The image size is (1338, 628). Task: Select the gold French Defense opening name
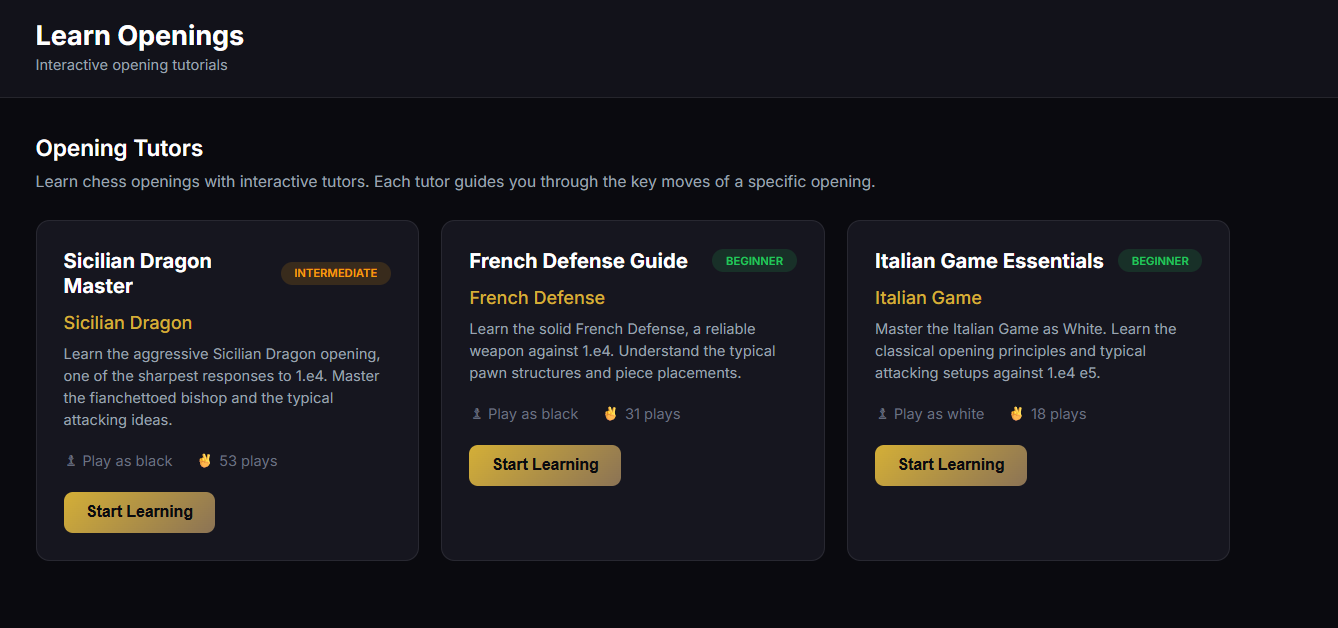pos(537,298)
